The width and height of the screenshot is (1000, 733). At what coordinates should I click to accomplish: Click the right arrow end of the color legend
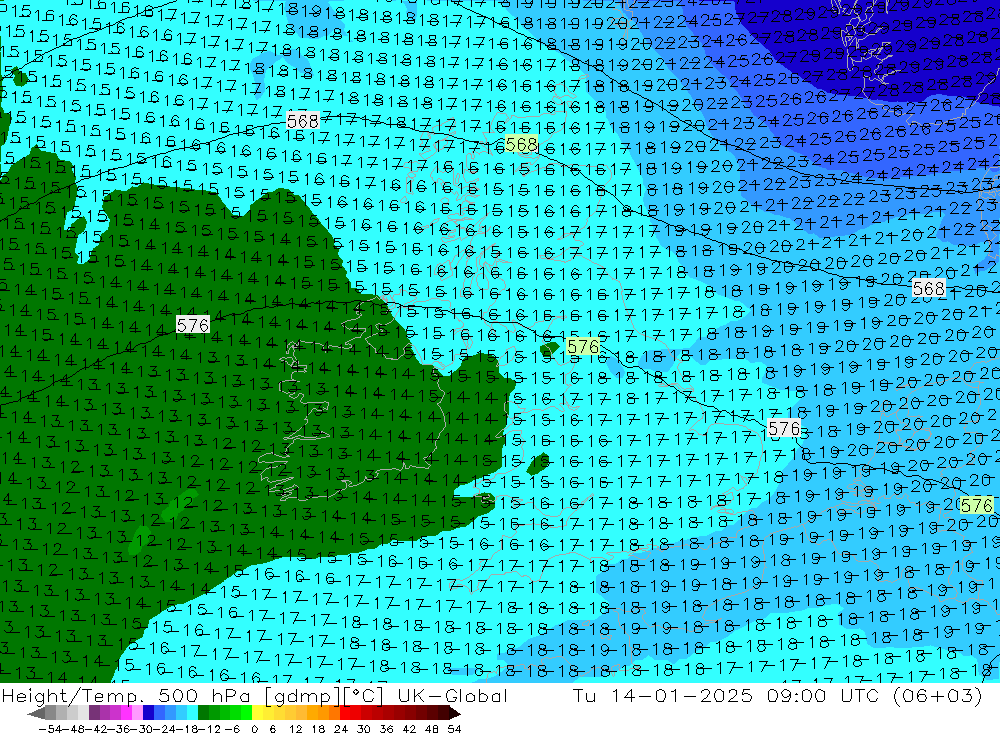click(x=455, y=713)
